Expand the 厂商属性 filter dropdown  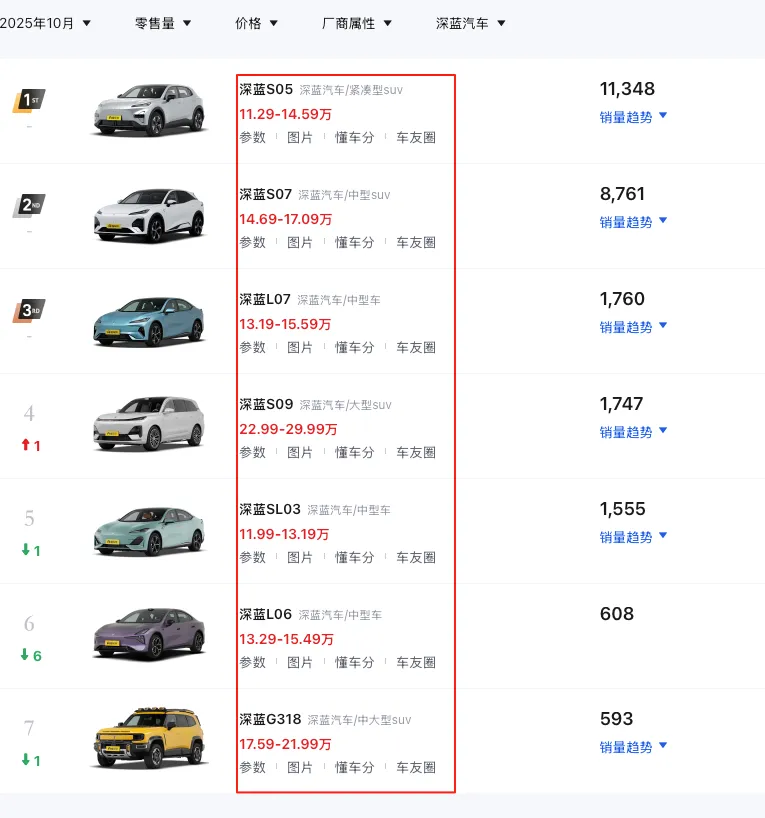point(357,23)
